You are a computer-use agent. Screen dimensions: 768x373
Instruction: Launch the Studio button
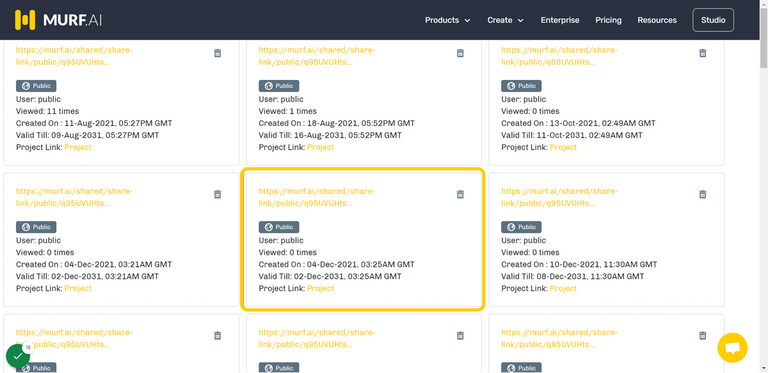(x=713, y=20)
